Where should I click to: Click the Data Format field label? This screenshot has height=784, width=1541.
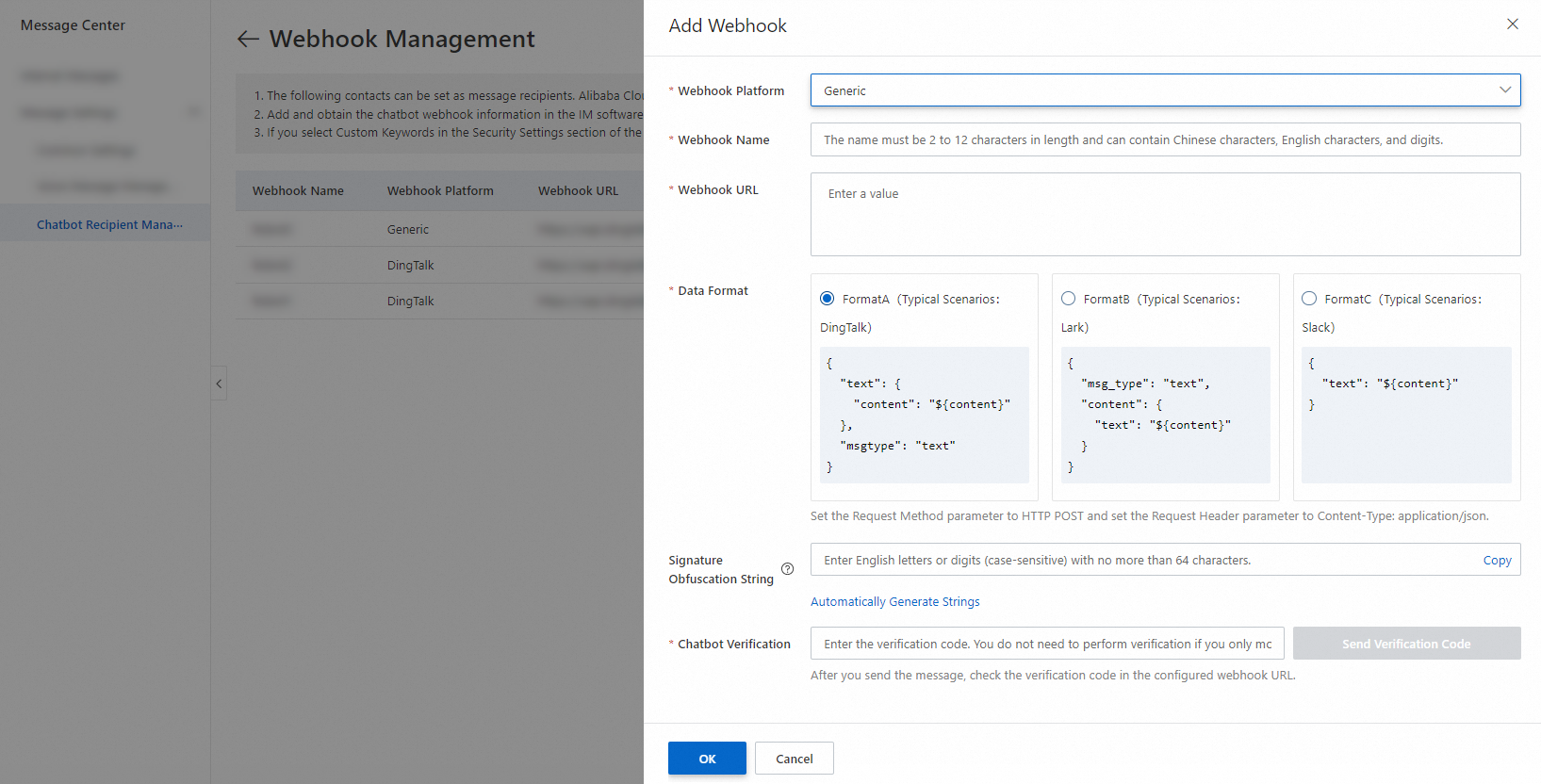pyautogui.click(x=713, y=290)
